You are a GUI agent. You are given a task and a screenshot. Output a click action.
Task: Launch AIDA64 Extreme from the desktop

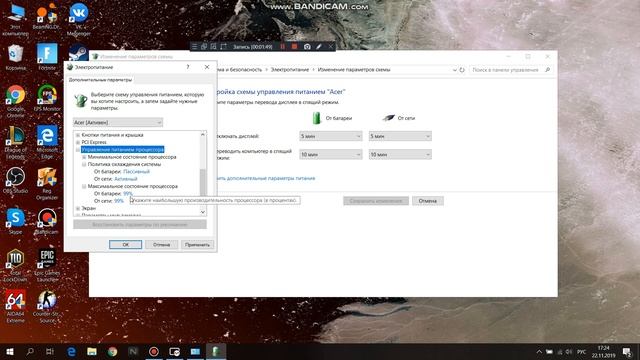click(16, 306)
